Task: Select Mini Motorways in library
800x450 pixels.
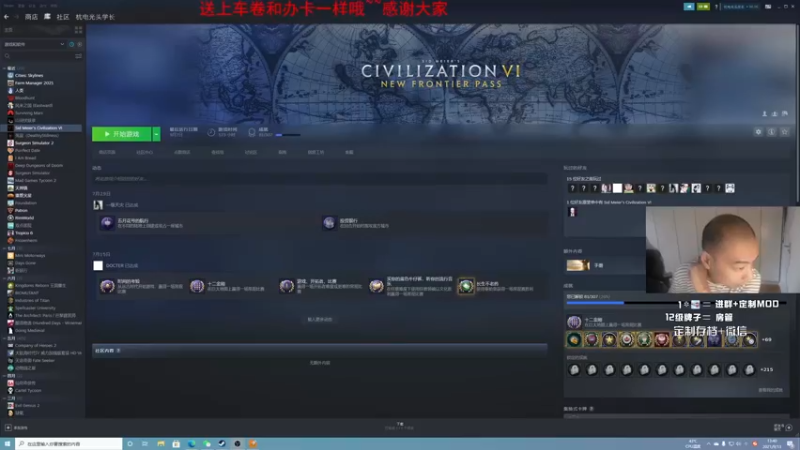Action: click(30, 256)
